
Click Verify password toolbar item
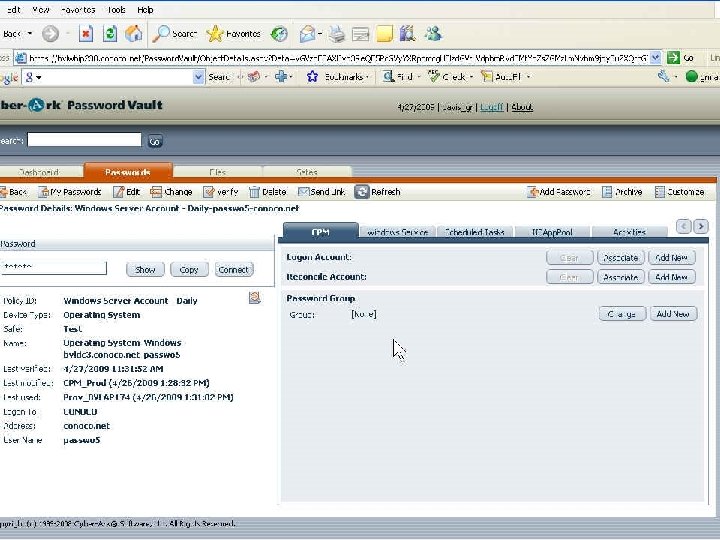(x=221, y=192)
